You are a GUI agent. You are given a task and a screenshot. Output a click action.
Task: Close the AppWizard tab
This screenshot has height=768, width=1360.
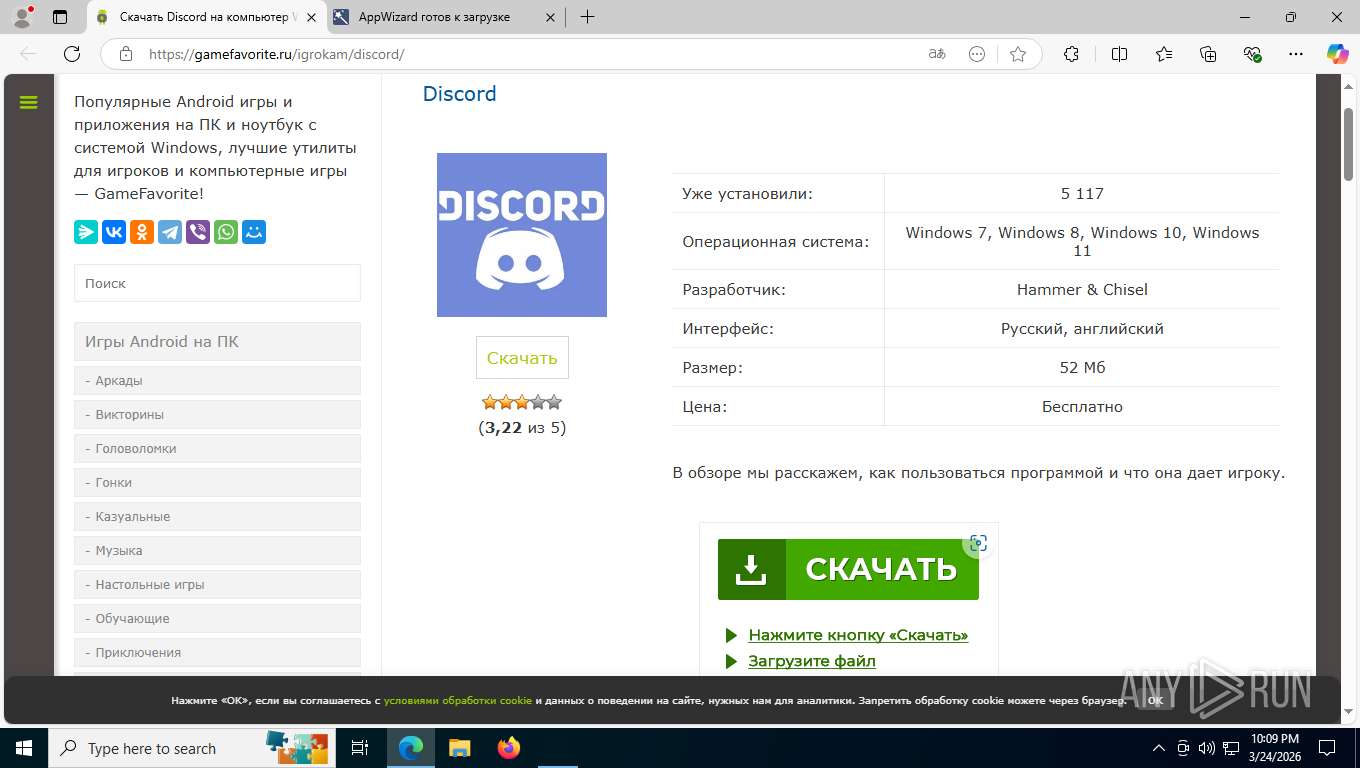pyautogui.click(x=550, y=17)
